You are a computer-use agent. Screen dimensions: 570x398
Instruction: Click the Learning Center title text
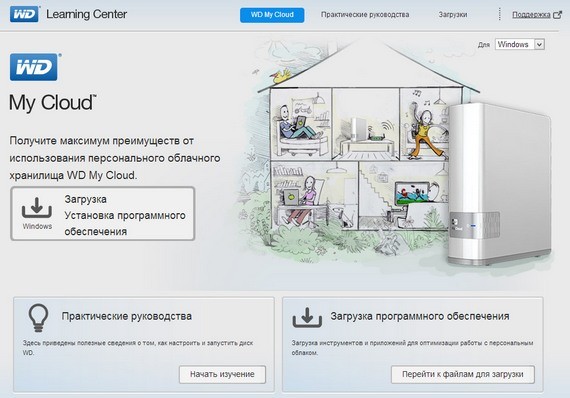tap(87, 14)
